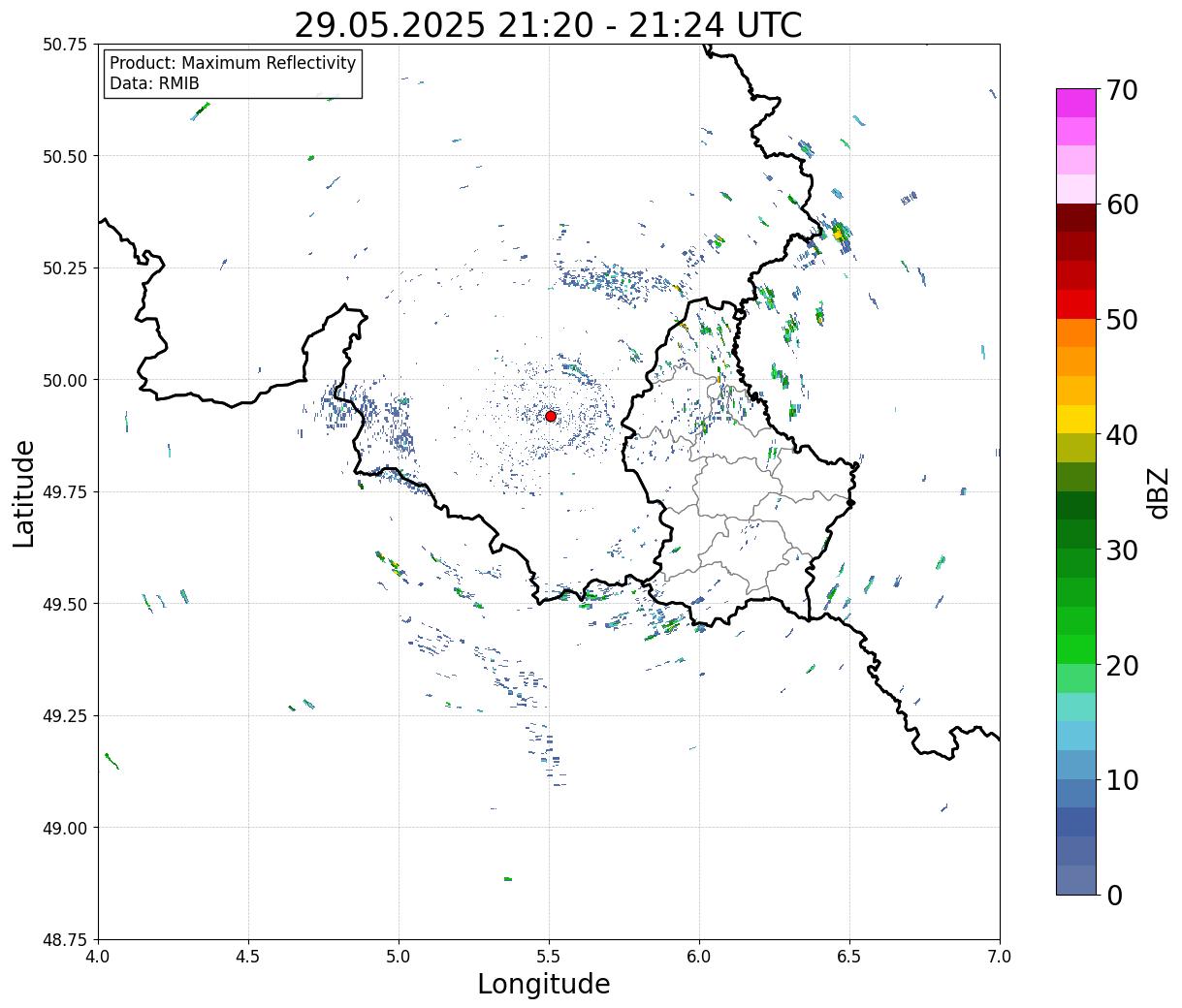This screenshot has width=1182, height=1008.
Task: Click the 50 value on the colorbar
Action: tap(1123, 320)
